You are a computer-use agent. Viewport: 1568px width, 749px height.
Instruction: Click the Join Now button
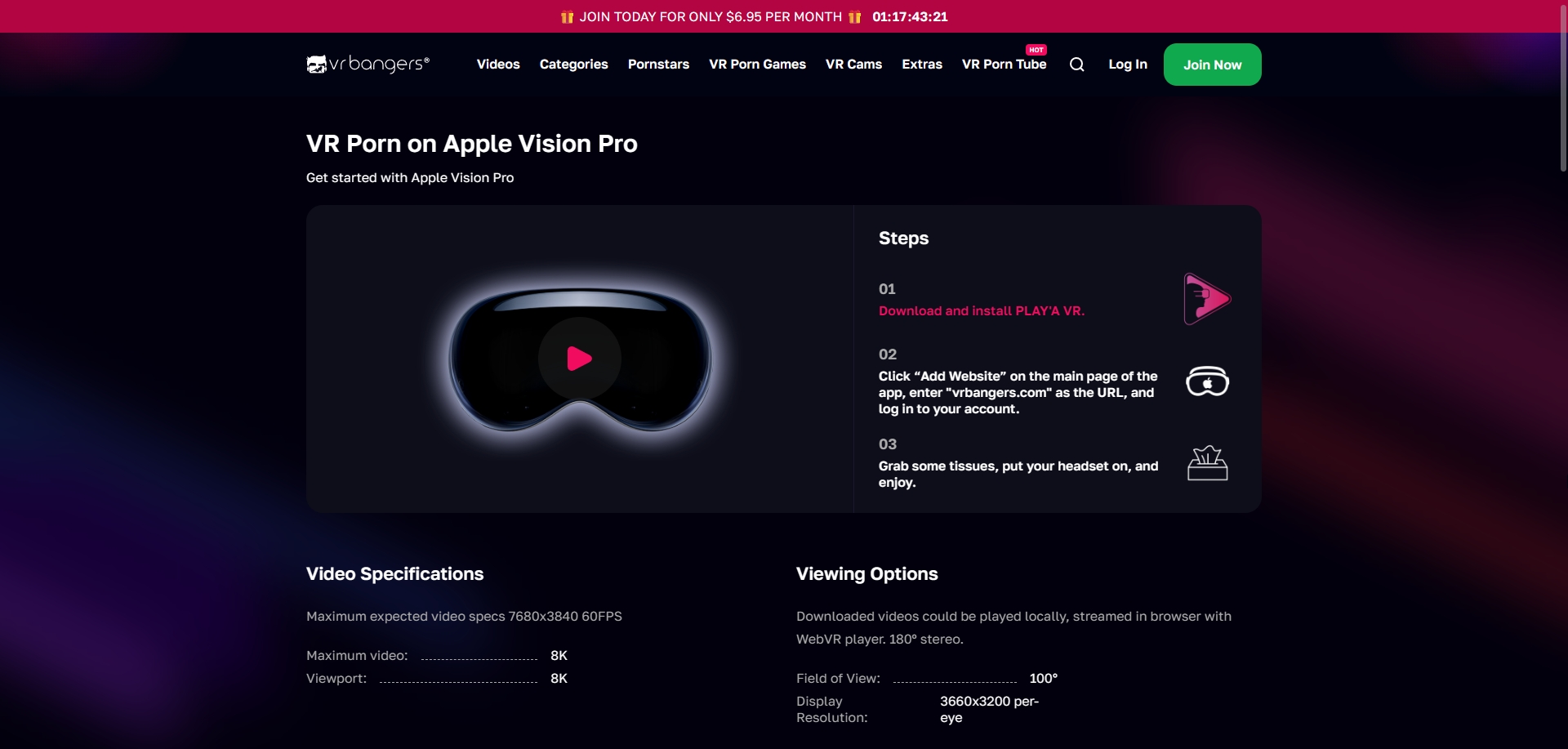point(1212,64)
